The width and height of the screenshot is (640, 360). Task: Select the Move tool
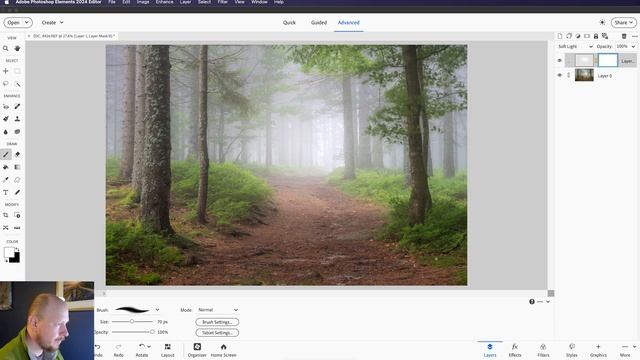coord(6,71)
